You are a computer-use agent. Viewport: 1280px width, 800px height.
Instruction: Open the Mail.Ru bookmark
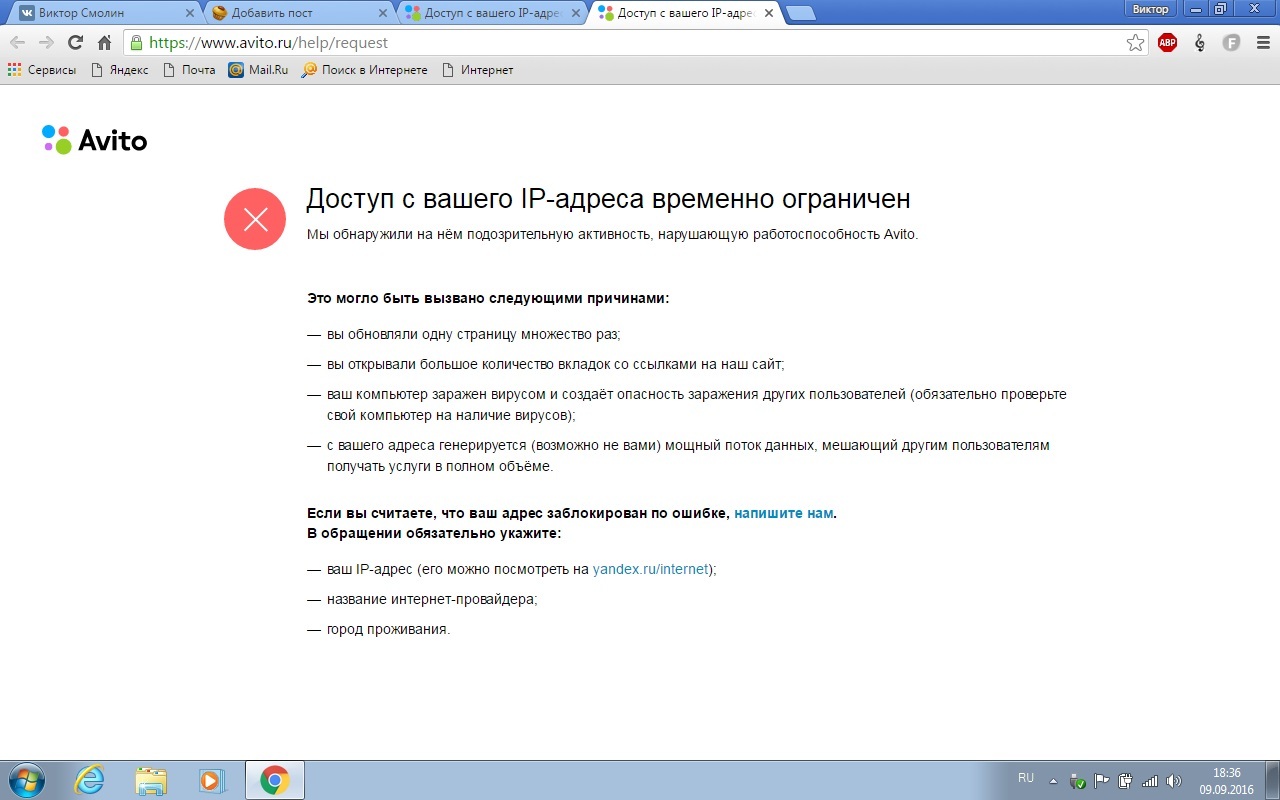(258, 70)
